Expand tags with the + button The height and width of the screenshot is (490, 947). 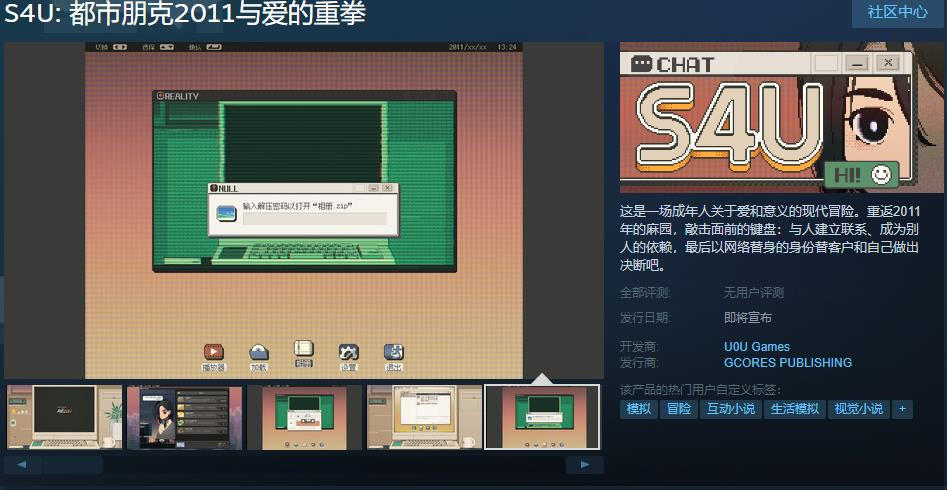902,409
